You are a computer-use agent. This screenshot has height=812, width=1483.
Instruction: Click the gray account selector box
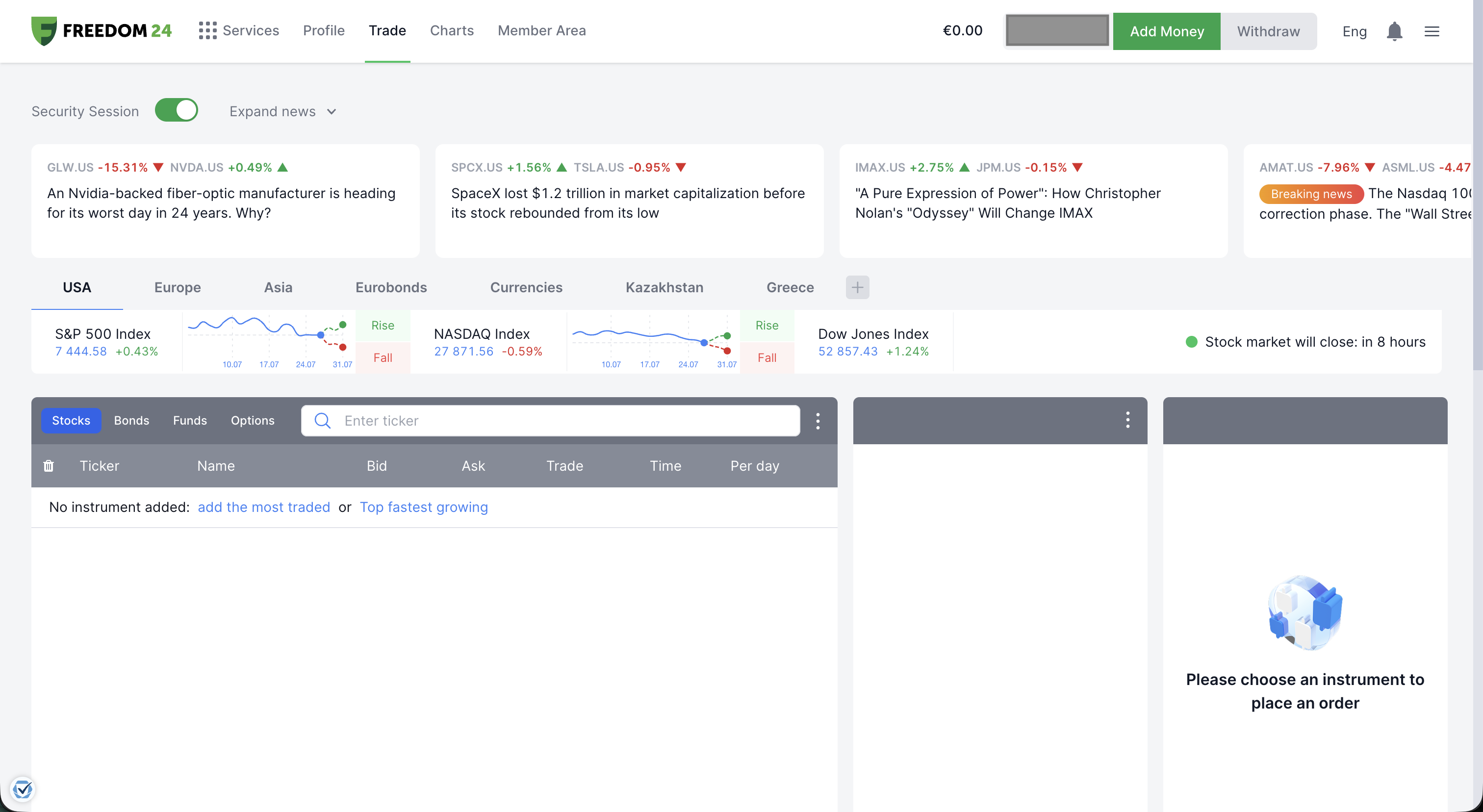pos(1057,31)
